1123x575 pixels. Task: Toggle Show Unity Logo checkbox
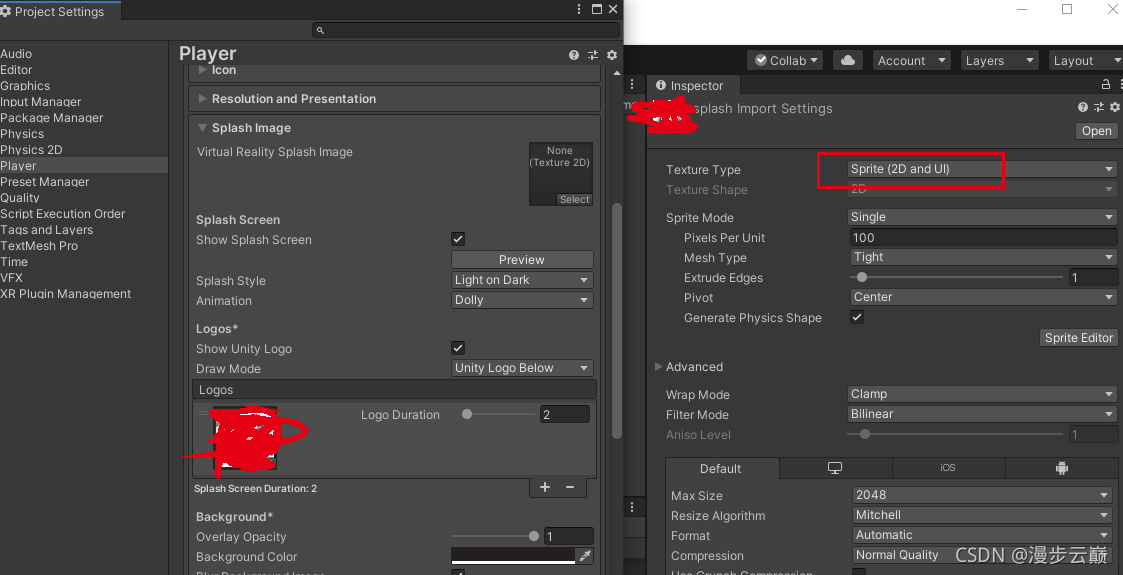point(458,348)
